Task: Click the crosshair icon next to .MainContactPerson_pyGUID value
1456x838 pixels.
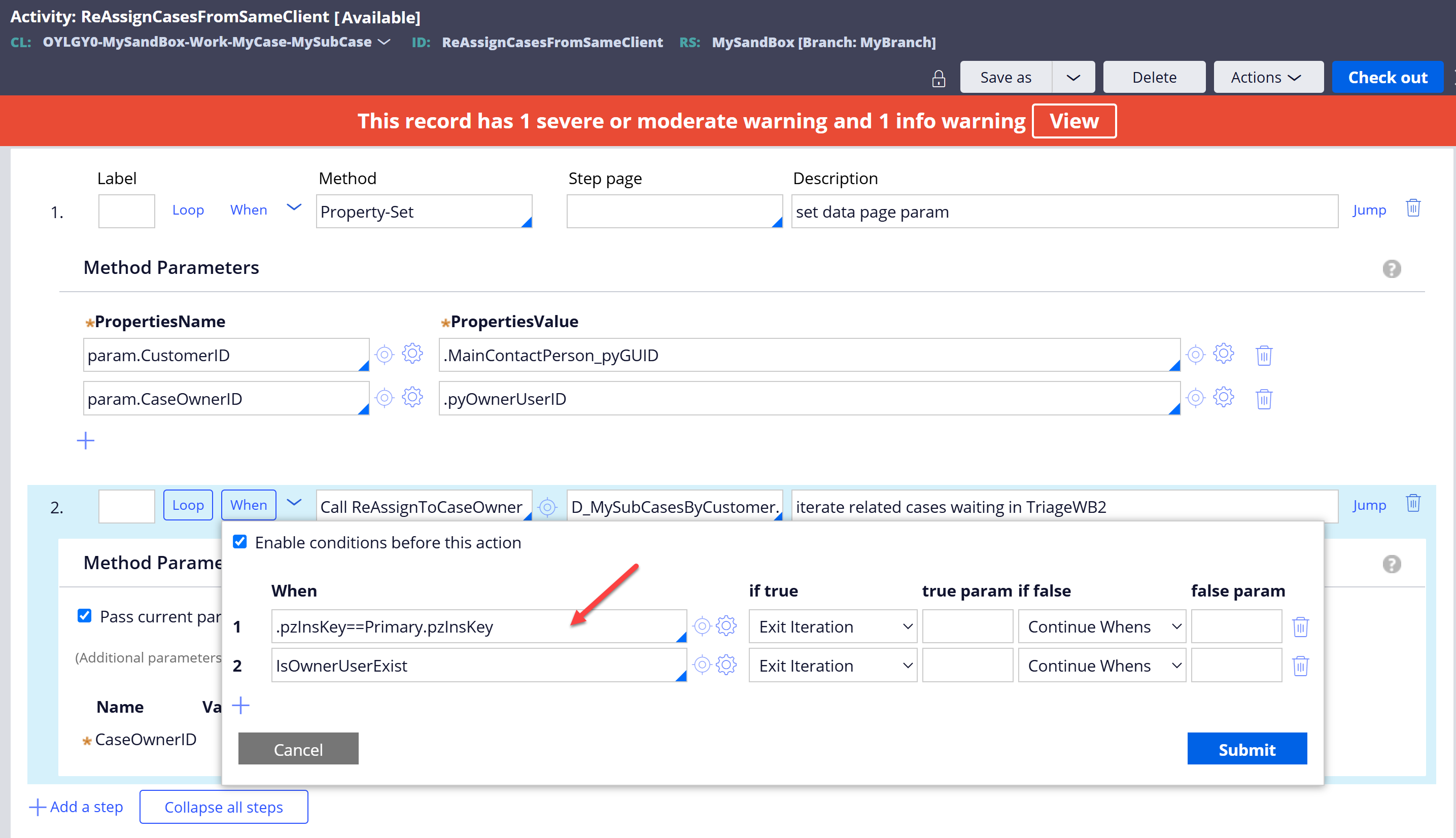Action: click(x=1195, y=355)
